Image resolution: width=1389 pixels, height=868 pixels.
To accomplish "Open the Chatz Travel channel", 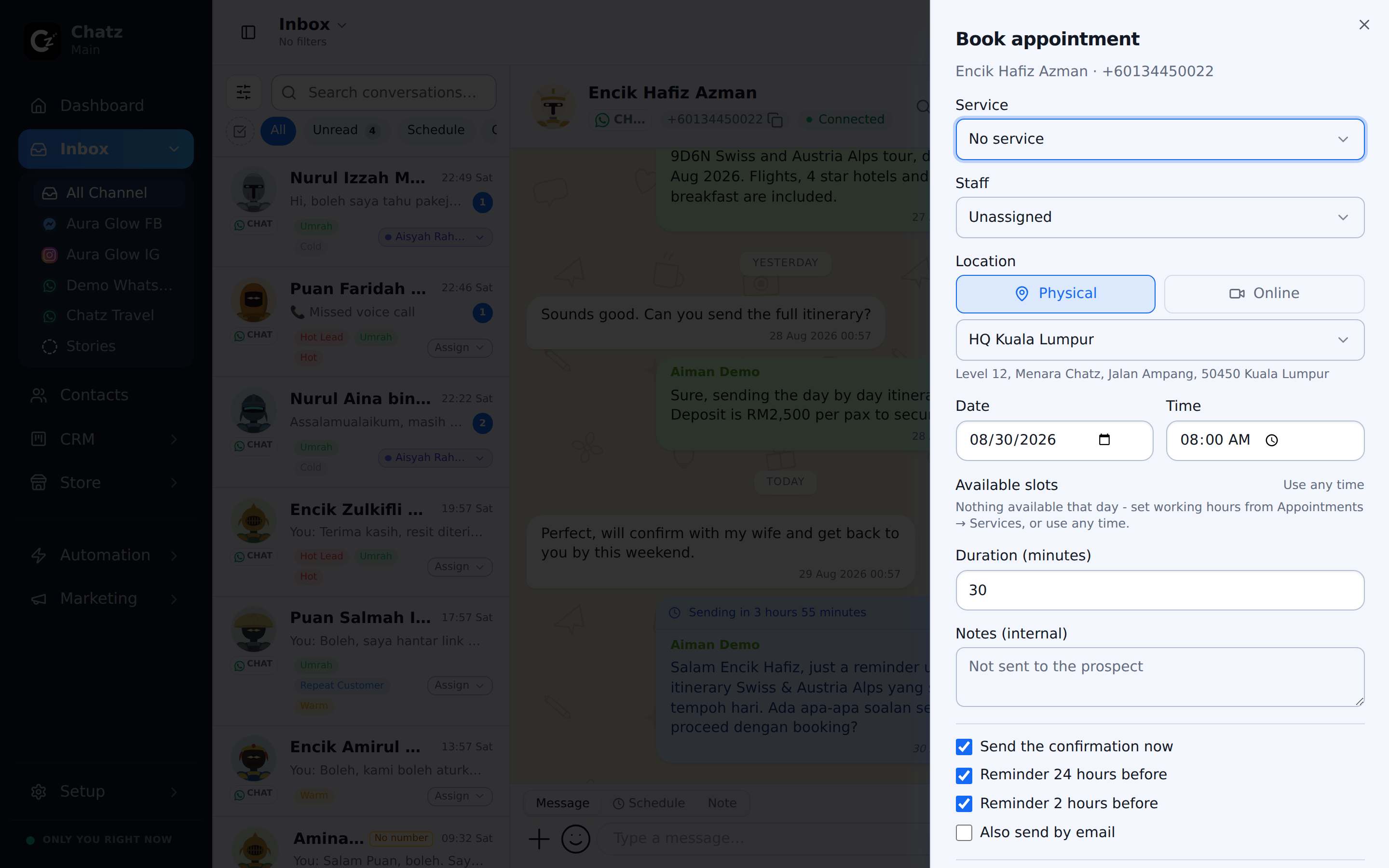I will 108,315.
